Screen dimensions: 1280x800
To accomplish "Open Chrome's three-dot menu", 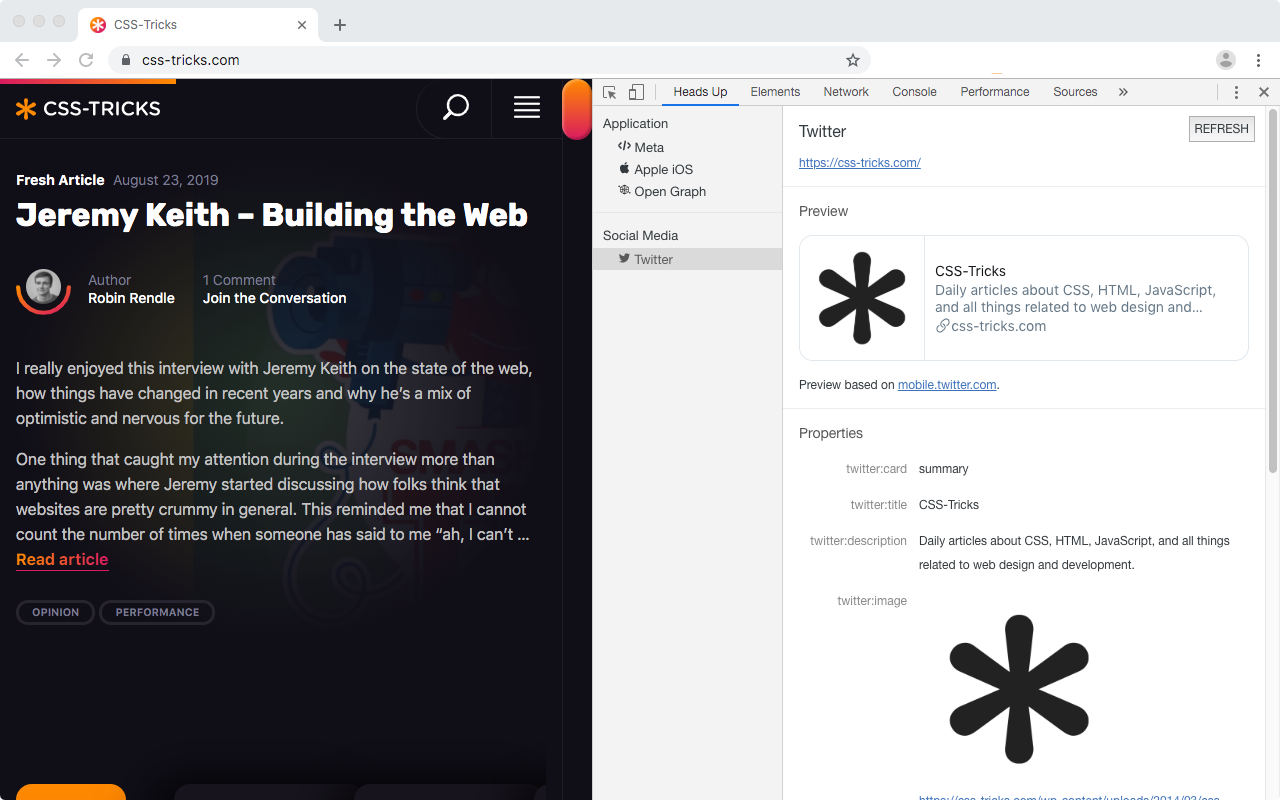I will [x=1260, y=60].
